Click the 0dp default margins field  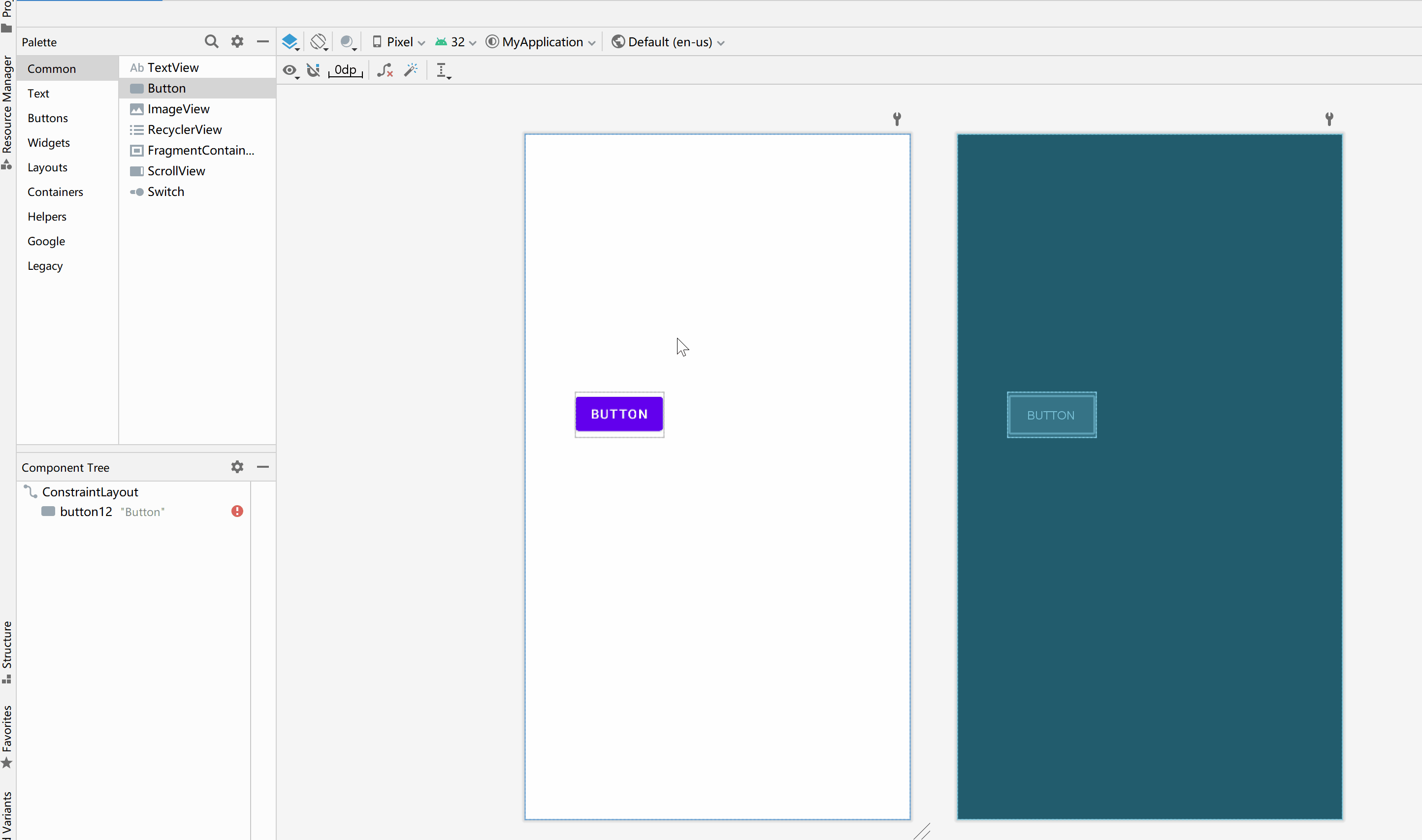[x=345, y=70]
